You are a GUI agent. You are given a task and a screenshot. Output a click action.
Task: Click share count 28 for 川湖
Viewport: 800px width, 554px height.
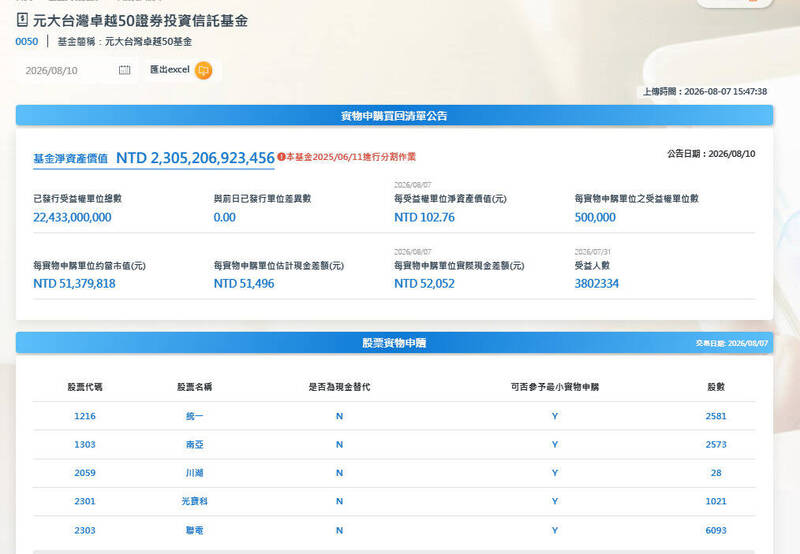716,473
